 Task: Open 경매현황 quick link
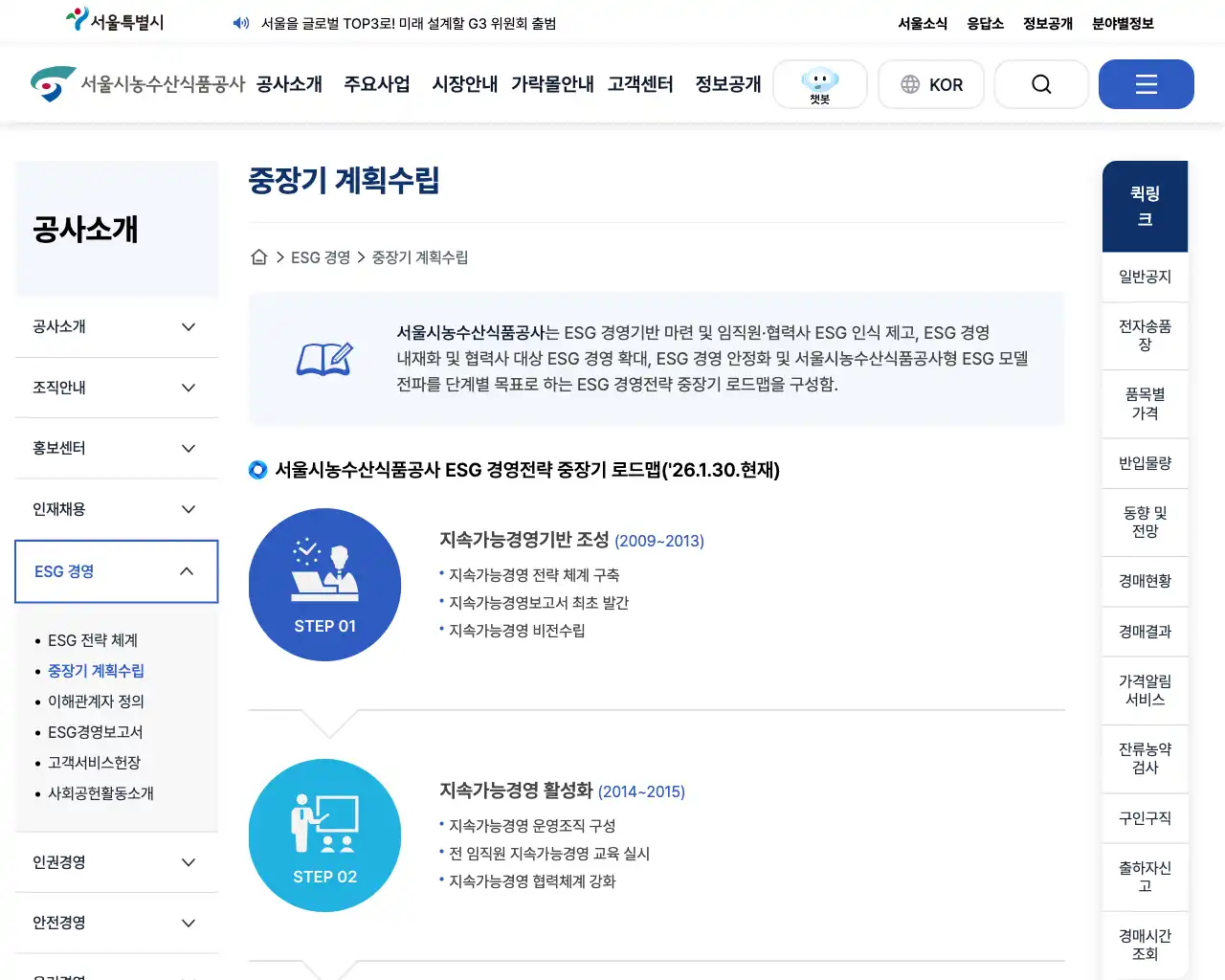click(1145, 581)
